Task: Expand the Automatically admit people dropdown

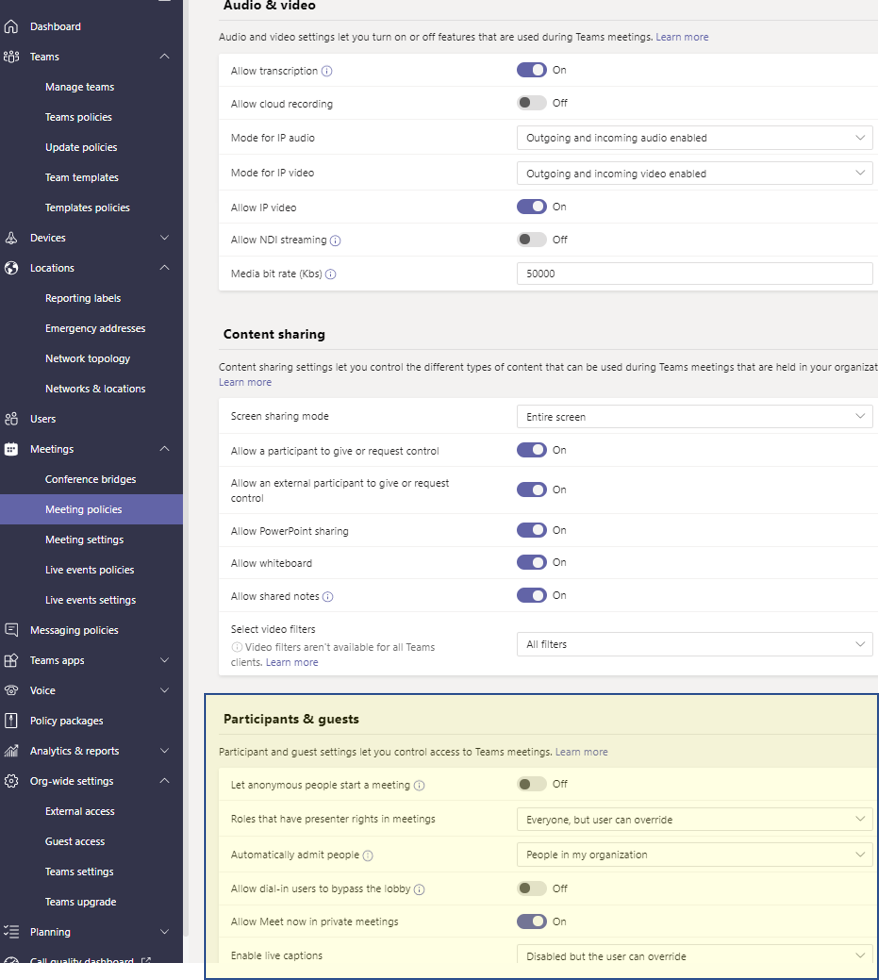Action: pyautogui.click(x=694, y=855)
